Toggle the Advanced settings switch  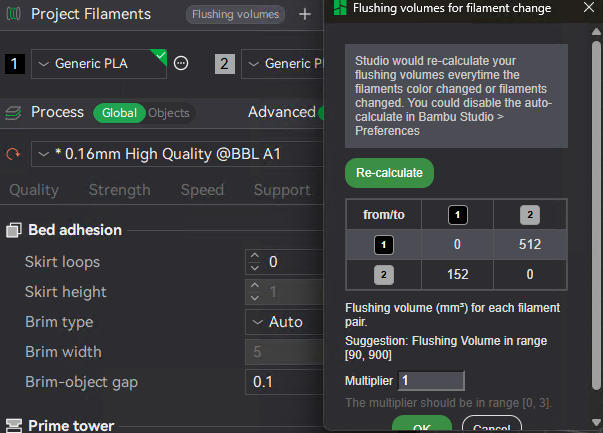click(322, 113)
